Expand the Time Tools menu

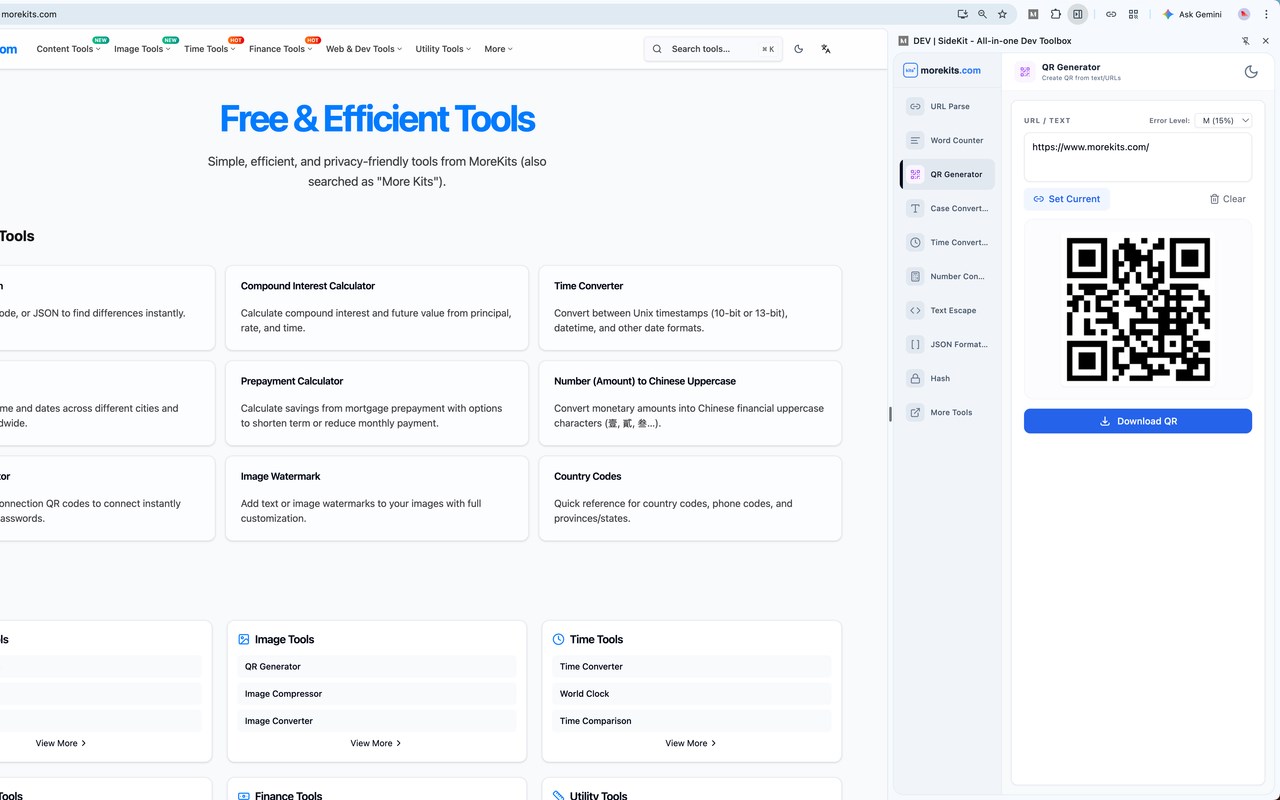pyautogui.click(x=209, y=49)
